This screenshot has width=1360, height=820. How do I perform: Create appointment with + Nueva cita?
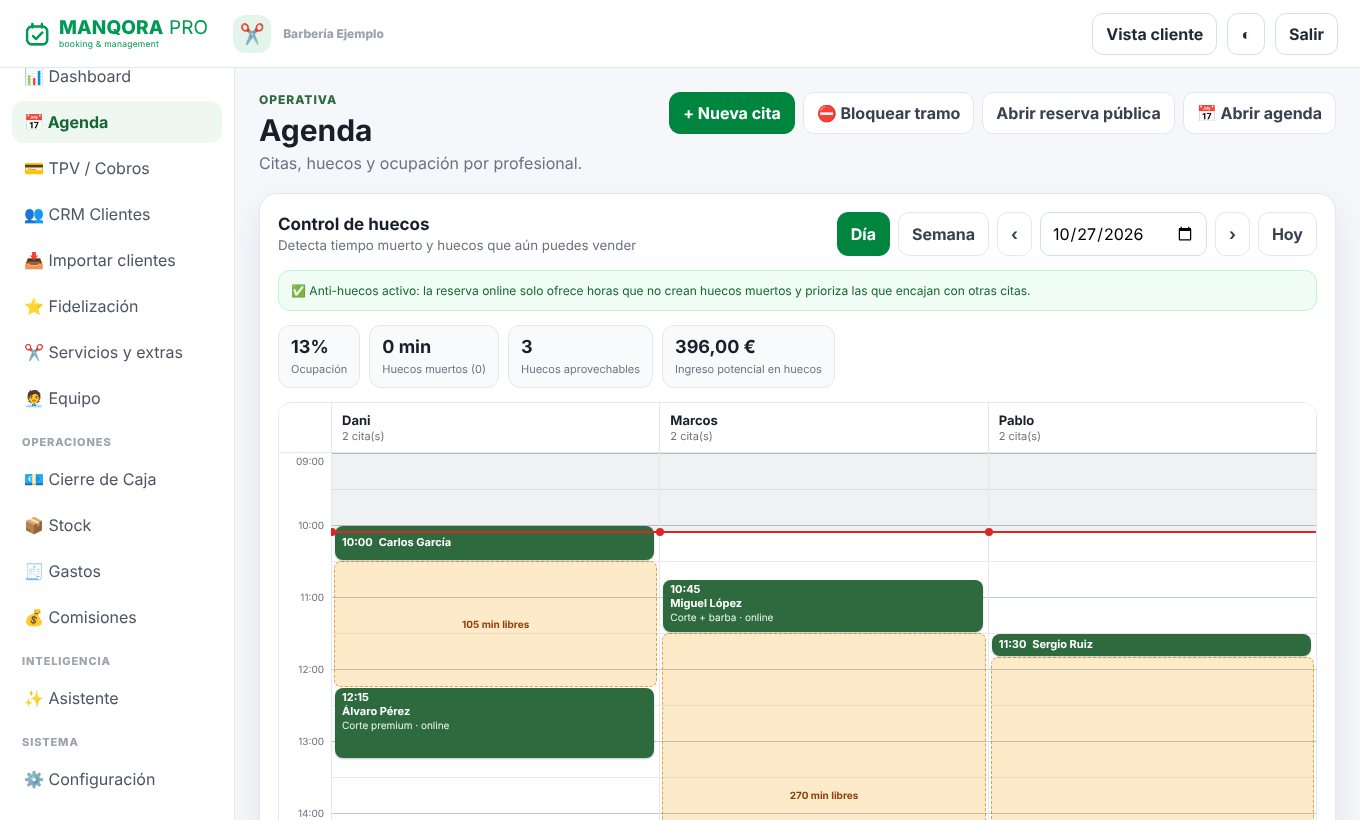tap(732, 113)
